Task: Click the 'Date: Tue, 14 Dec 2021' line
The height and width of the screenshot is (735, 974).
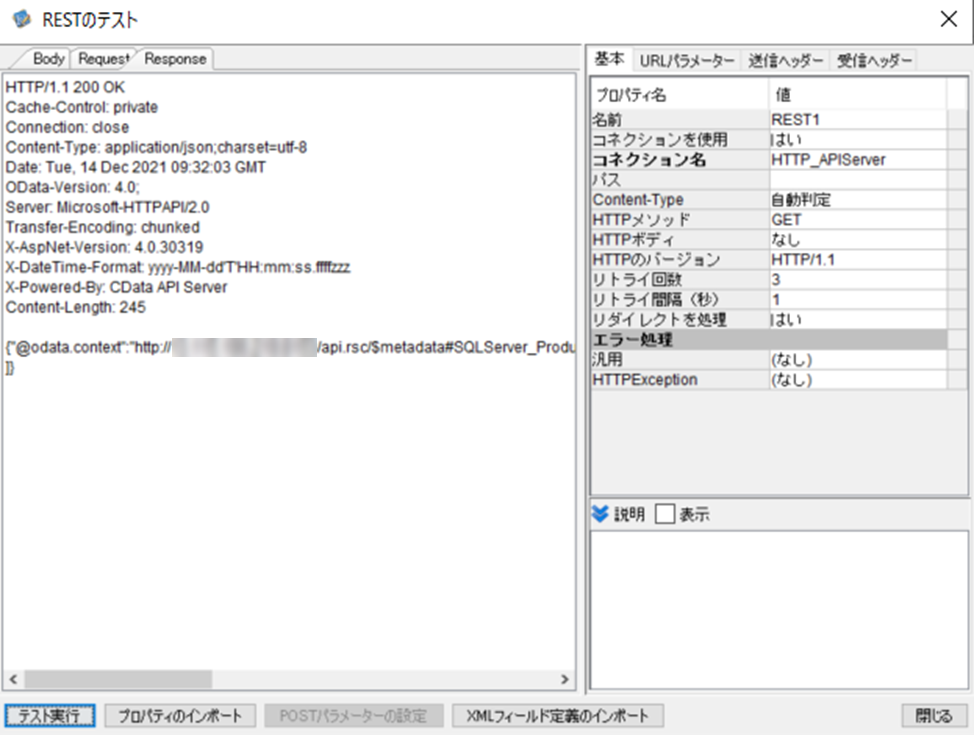Action: coord(135,167)
